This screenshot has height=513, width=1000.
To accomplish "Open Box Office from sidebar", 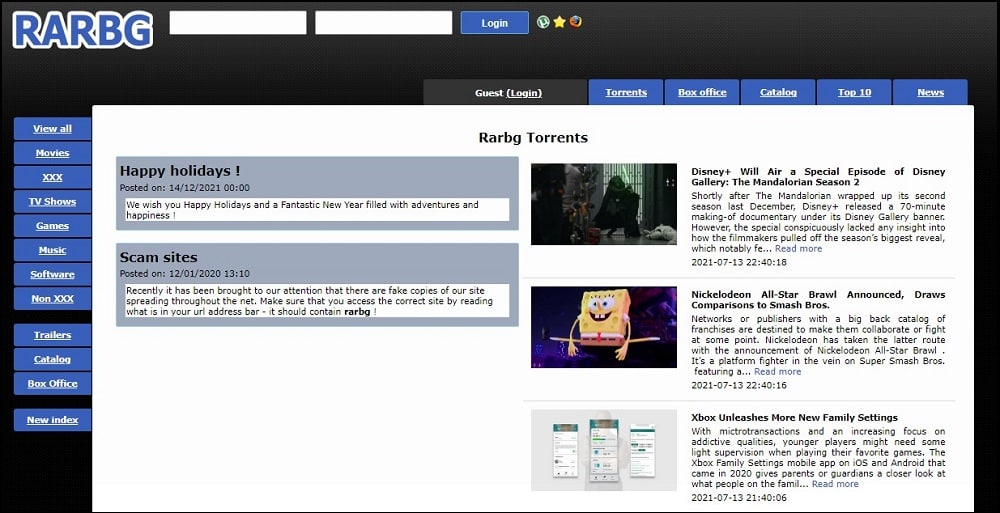I will click(x=52, y=383).
